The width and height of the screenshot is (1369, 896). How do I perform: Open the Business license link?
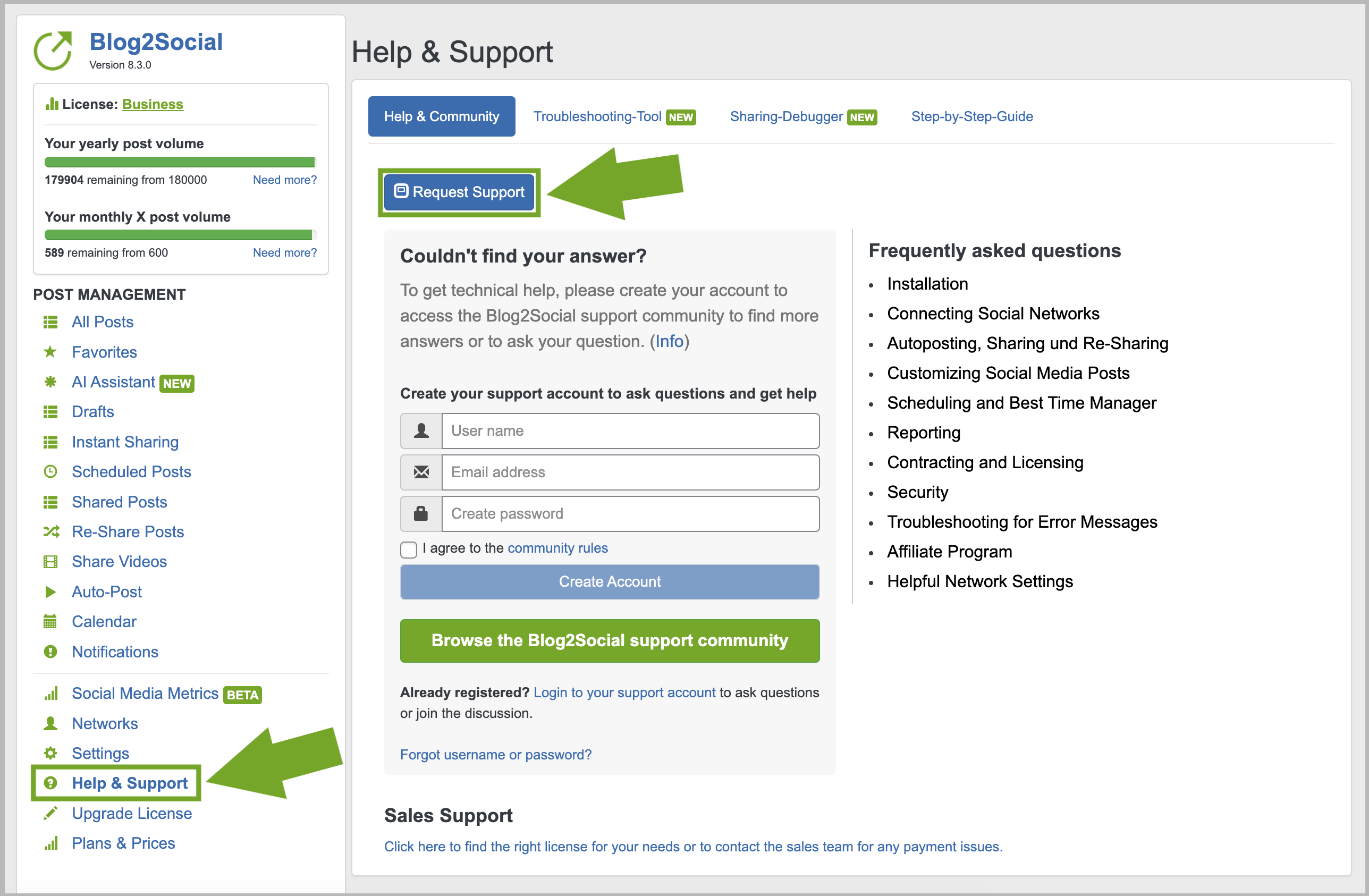tap(153, 104)
